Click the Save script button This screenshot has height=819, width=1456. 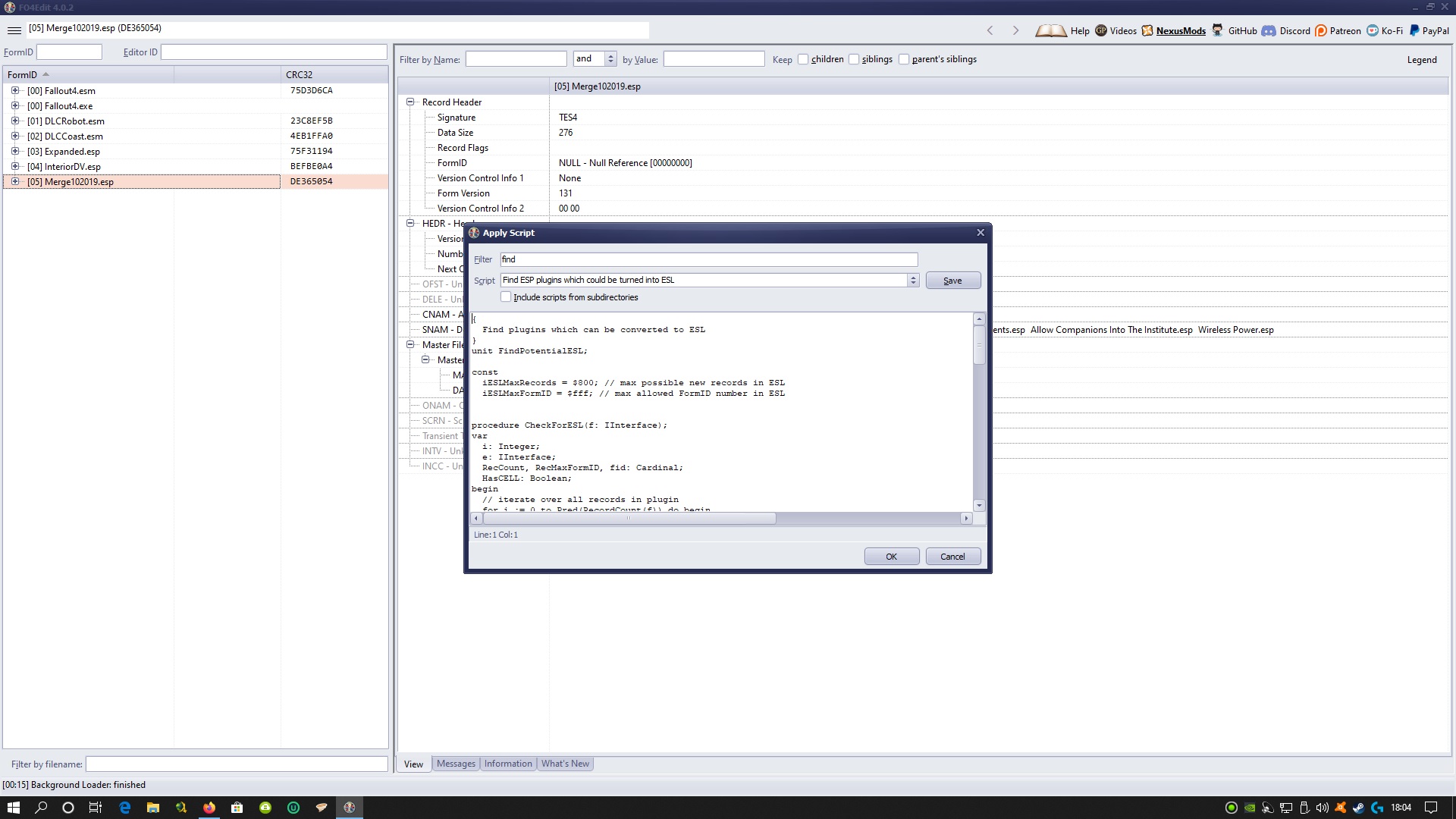tap(952, 281)
